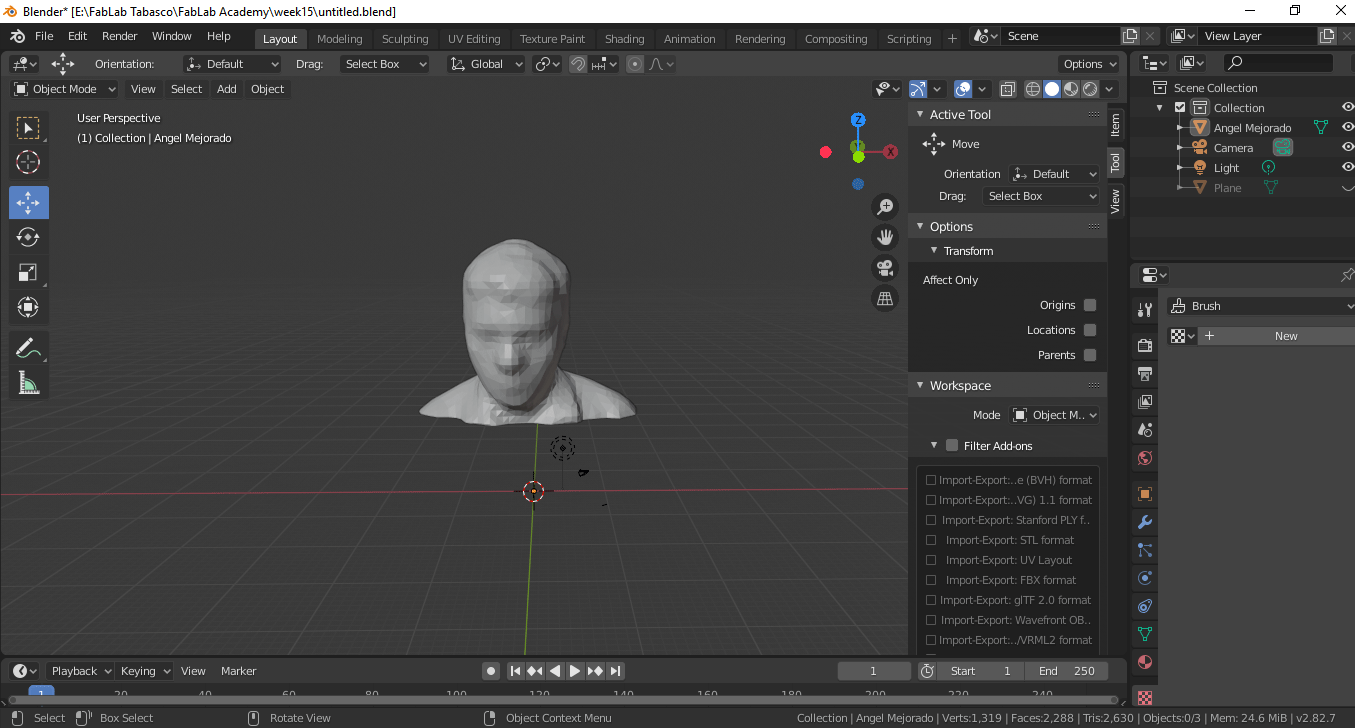Click the End frame field
1355x728 pixels.
(x=1066, y=671)
